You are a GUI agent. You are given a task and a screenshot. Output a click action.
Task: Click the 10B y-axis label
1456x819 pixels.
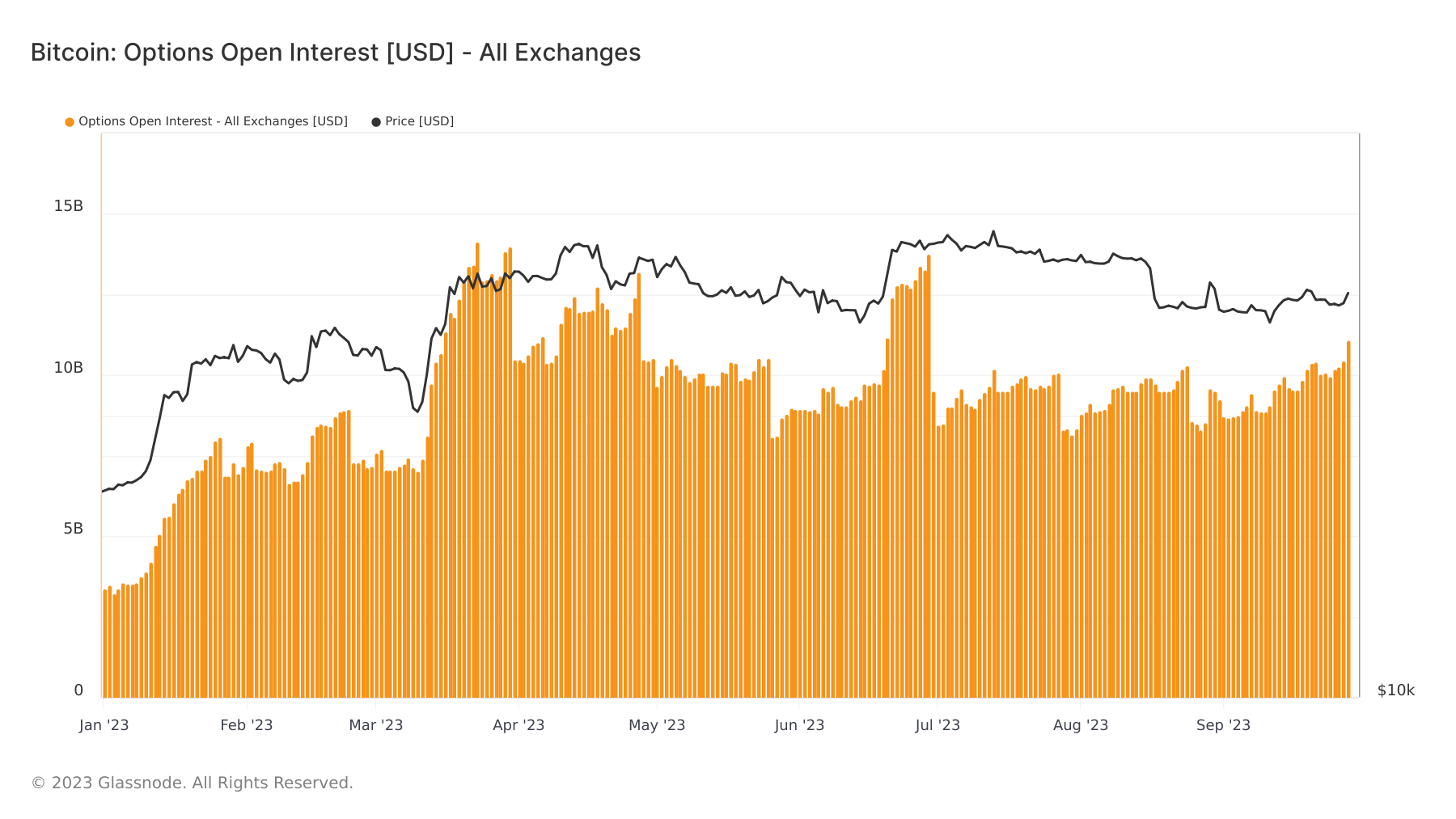(x=69, y=368)
